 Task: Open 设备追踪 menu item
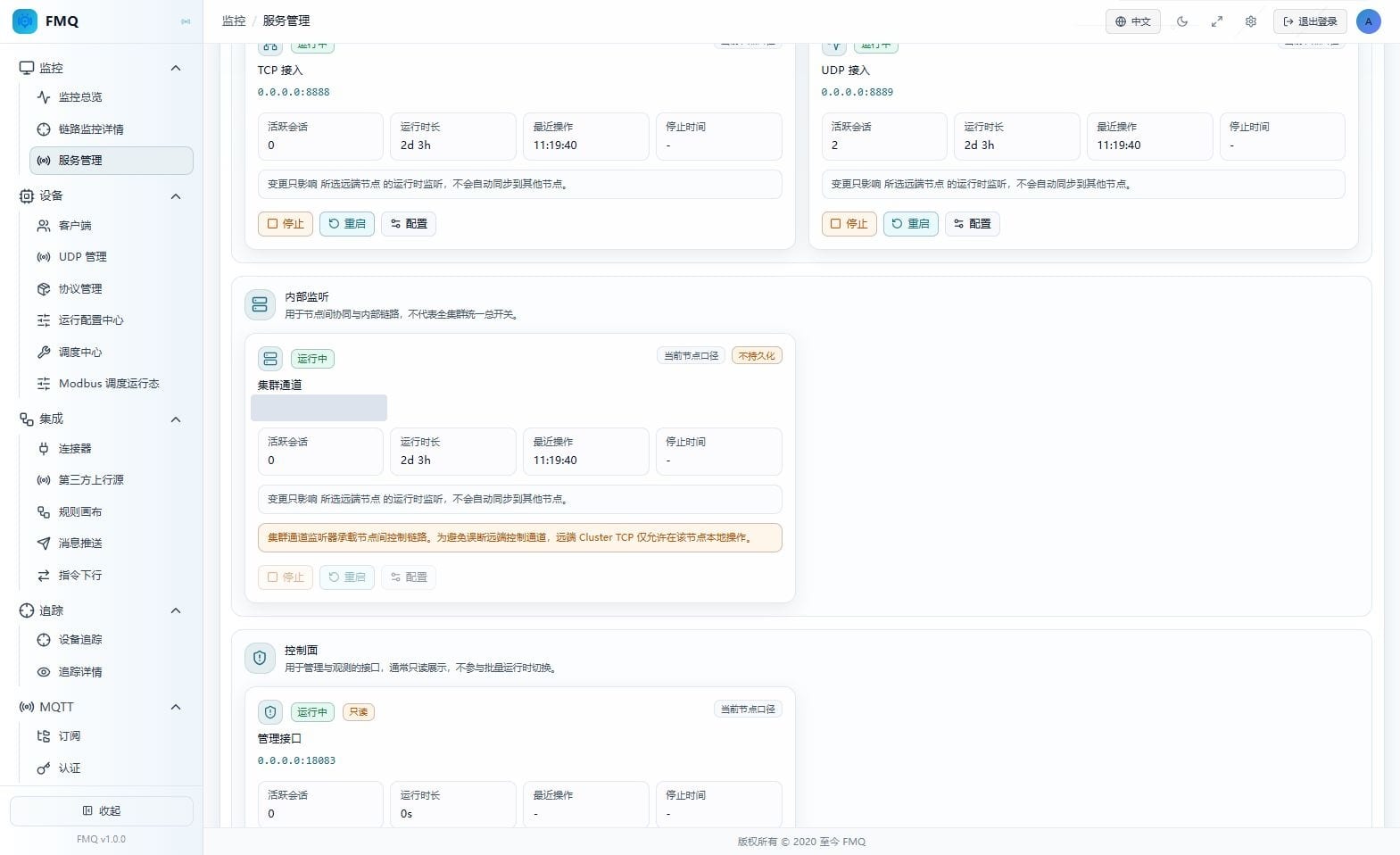pos(112,640)
